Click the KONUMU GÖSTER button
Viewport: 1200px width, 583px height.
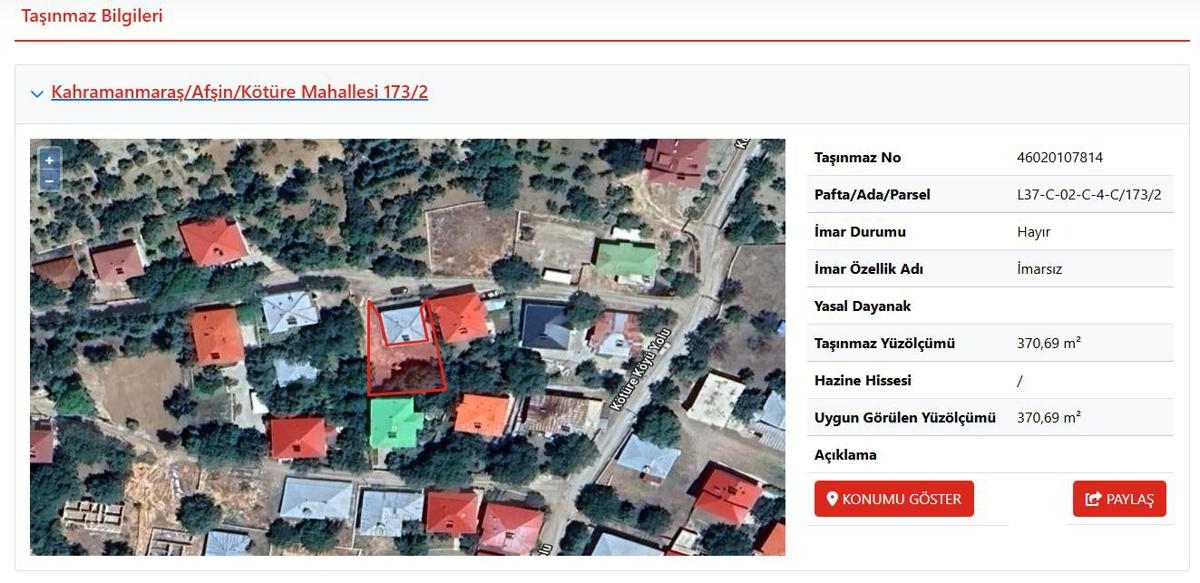894,499
